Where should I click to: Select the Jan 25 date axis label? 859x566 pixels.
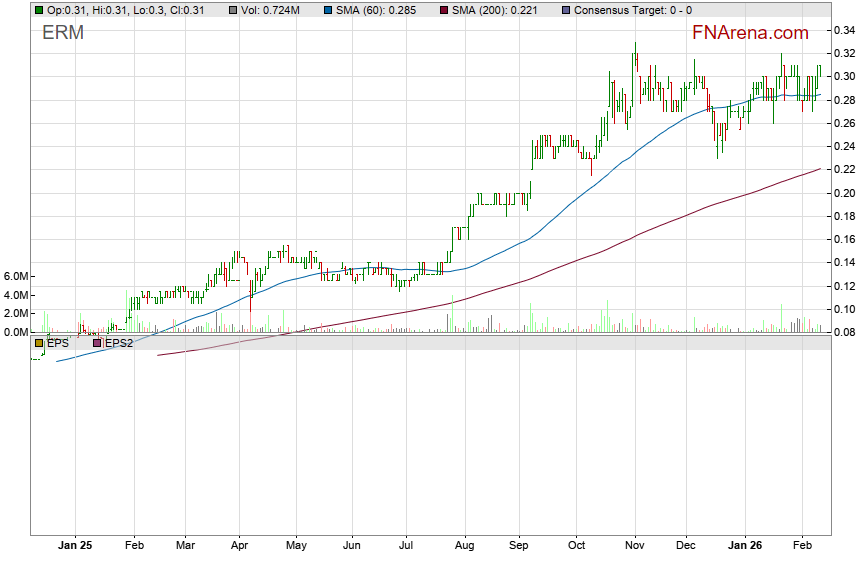click(75, 547)
